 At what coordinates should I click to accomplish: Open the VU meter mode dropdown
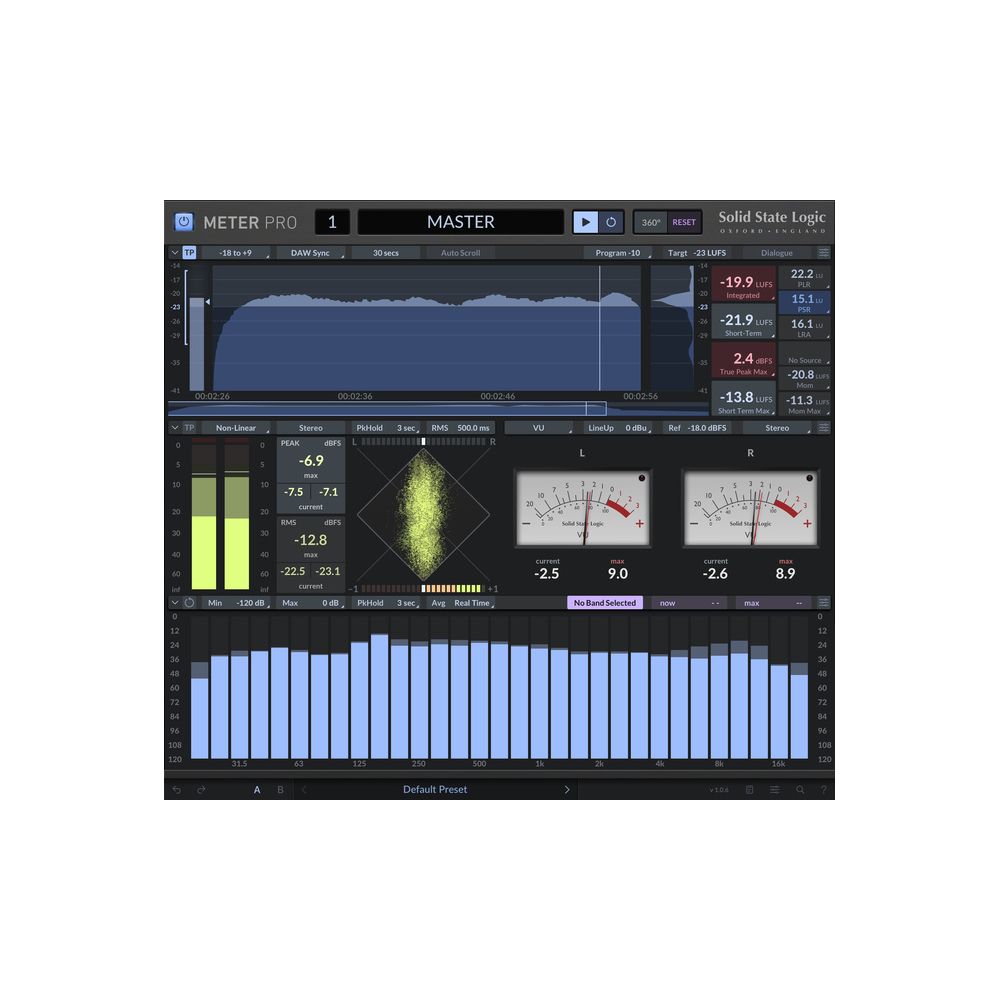click(x=540, y=427)
